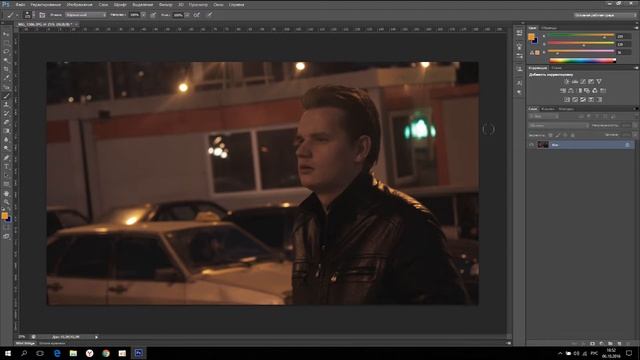Toggle visibility of the layer

coord(531,144)
